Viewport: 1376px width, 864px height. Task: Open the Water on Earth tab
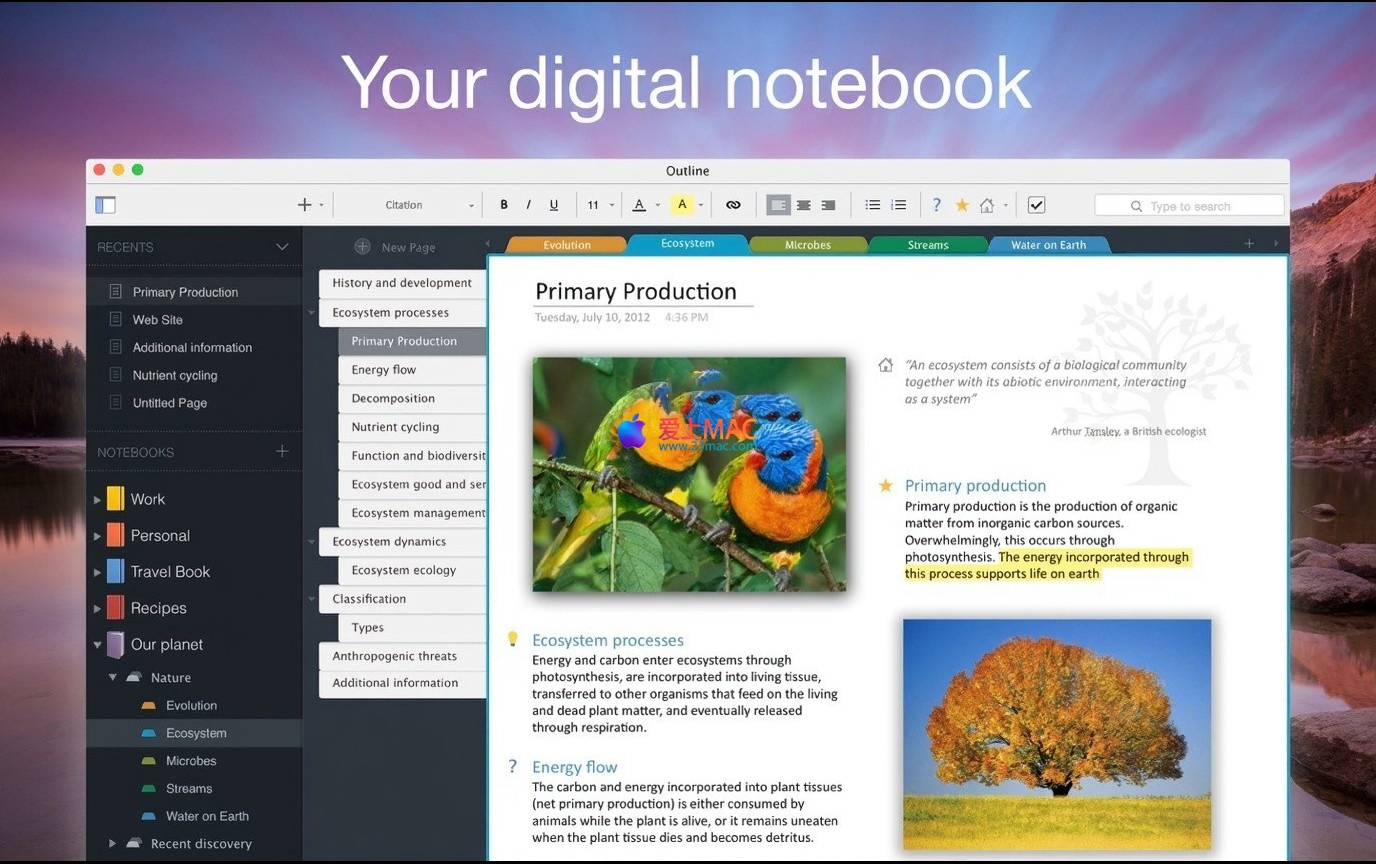point(1047,245)
